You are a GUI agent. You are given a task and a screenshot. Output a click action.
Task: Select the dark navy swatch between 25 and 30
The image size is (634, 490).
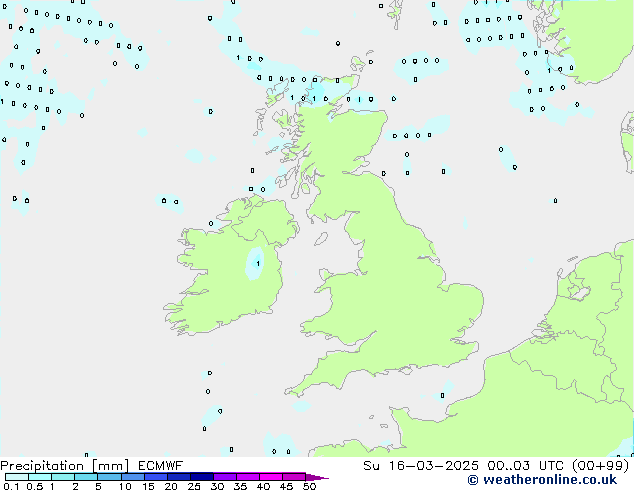tap(202, 477)
